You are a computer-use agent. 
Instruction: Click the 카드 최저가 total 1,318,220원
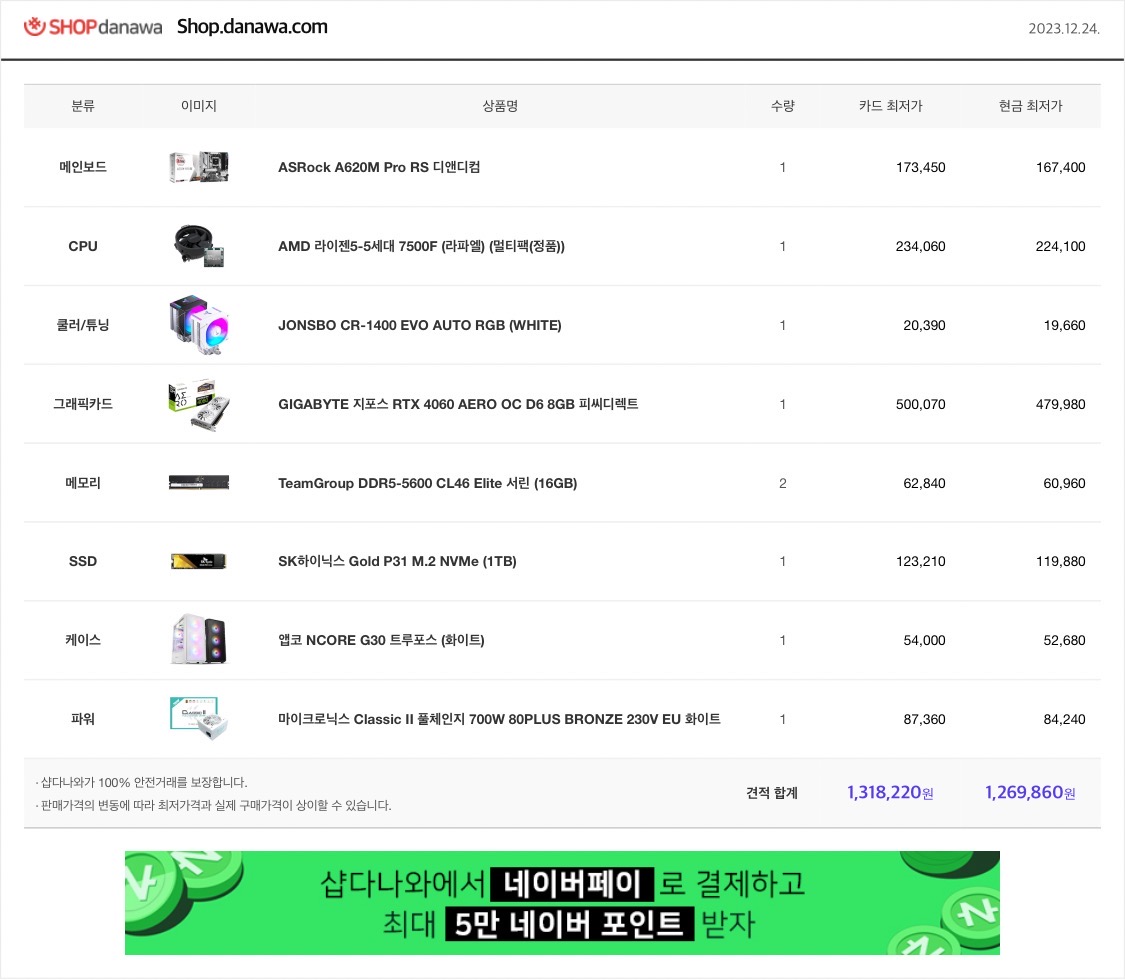coord(890,792)
